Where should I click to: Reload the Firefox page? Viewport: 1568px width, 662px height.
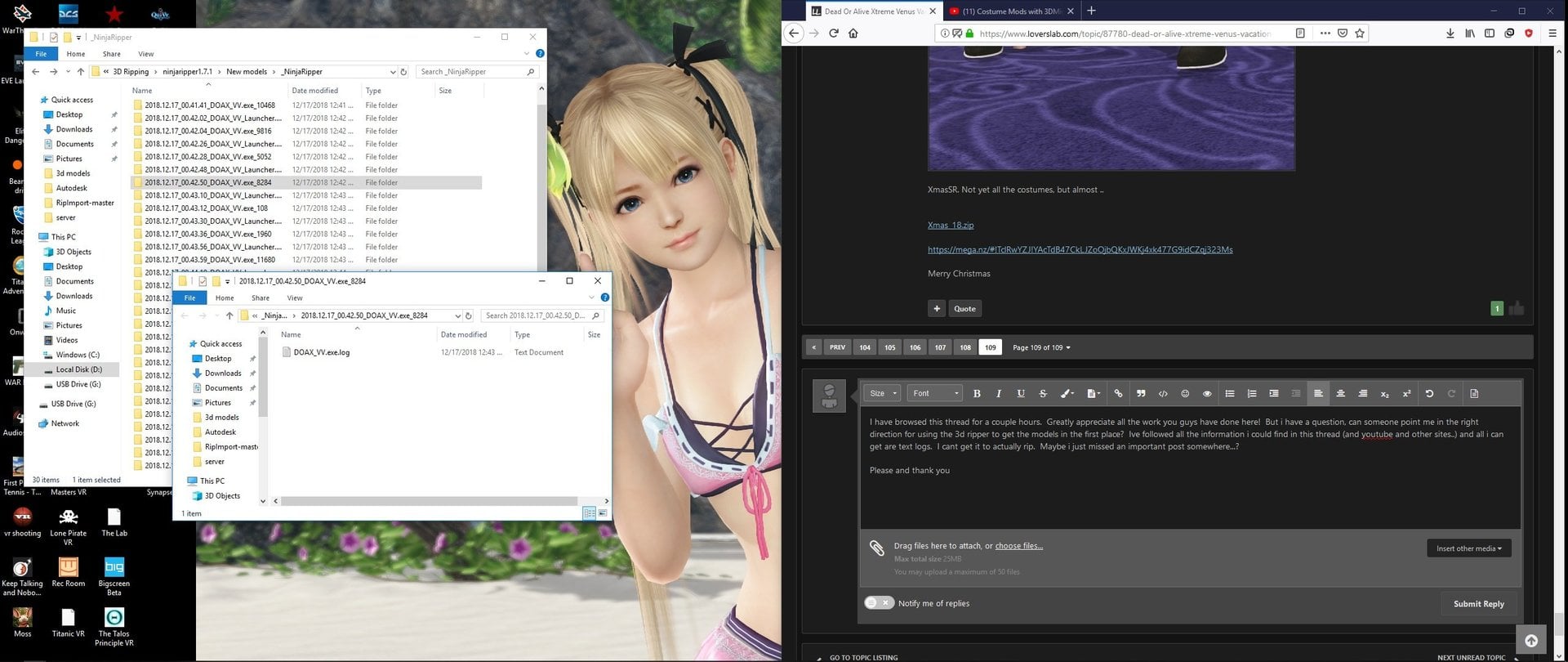[833, 34]
